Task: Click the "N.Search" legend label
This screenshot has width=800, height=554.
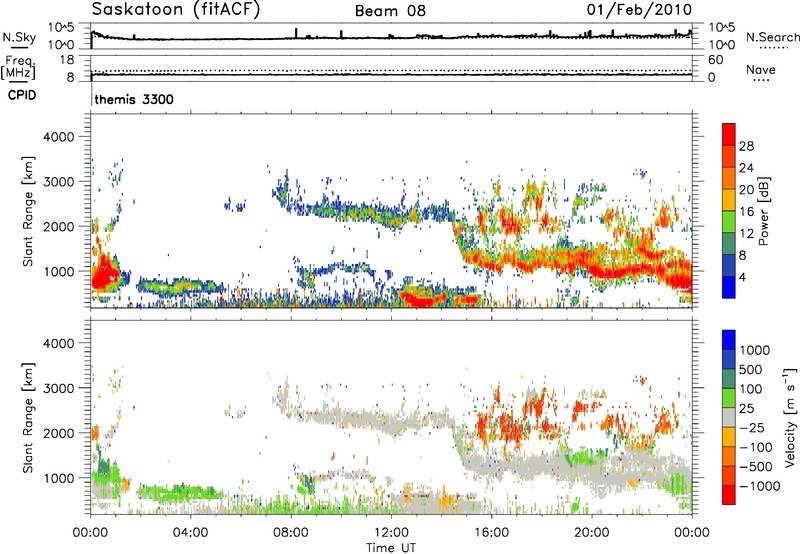Action: click(772, 37)
